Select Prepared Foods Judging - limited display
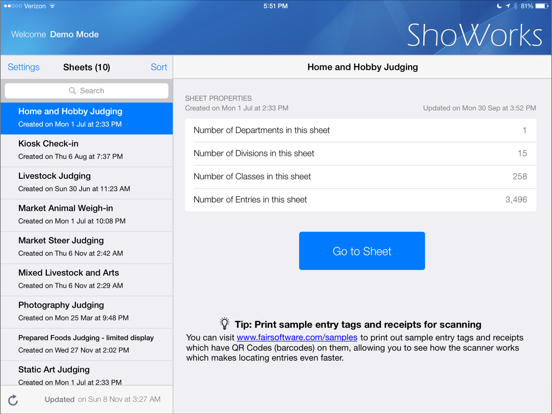The width and height of the screenshot is (552, 414). point(87,344)
